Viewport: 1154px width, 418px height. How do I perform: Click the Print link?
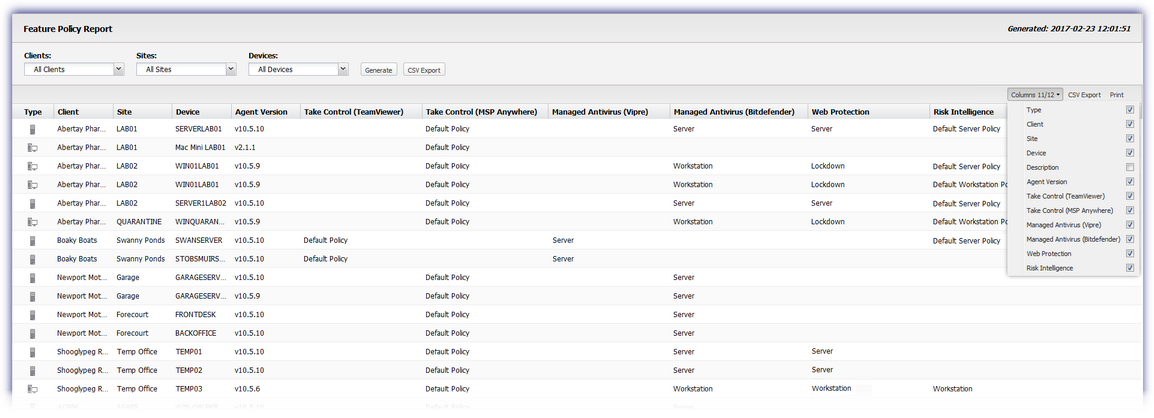coord(1116,95)
